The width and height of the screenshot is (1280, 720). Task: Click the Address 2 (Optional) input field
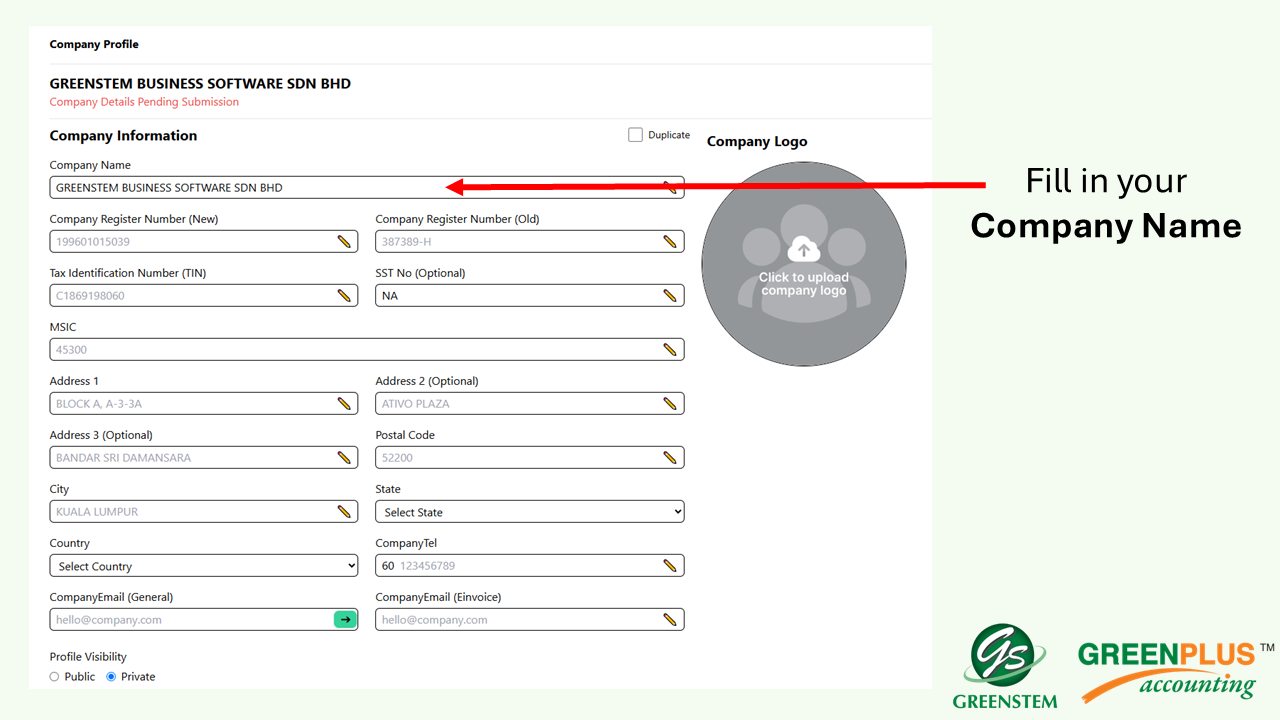pyautogui.click(x=530, y=403)
